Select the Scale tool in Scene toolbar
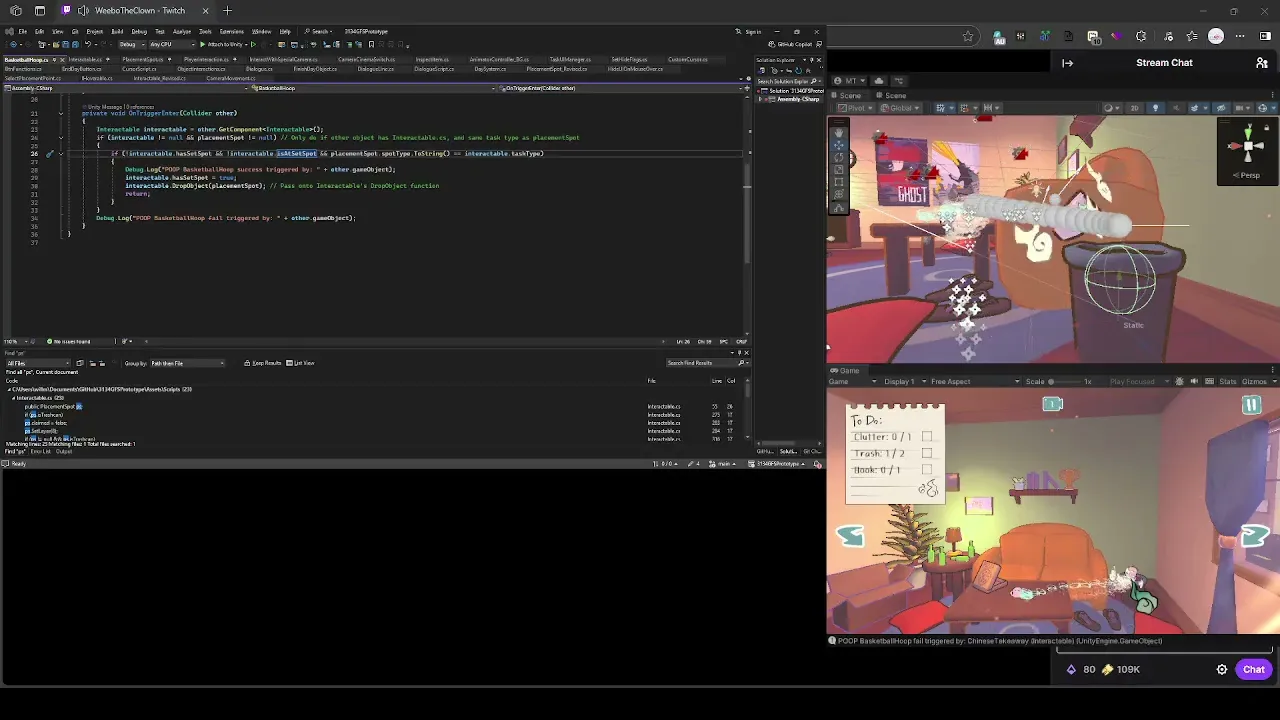The height and width of the screenshot is (720, 1280). tap(839, 169)
